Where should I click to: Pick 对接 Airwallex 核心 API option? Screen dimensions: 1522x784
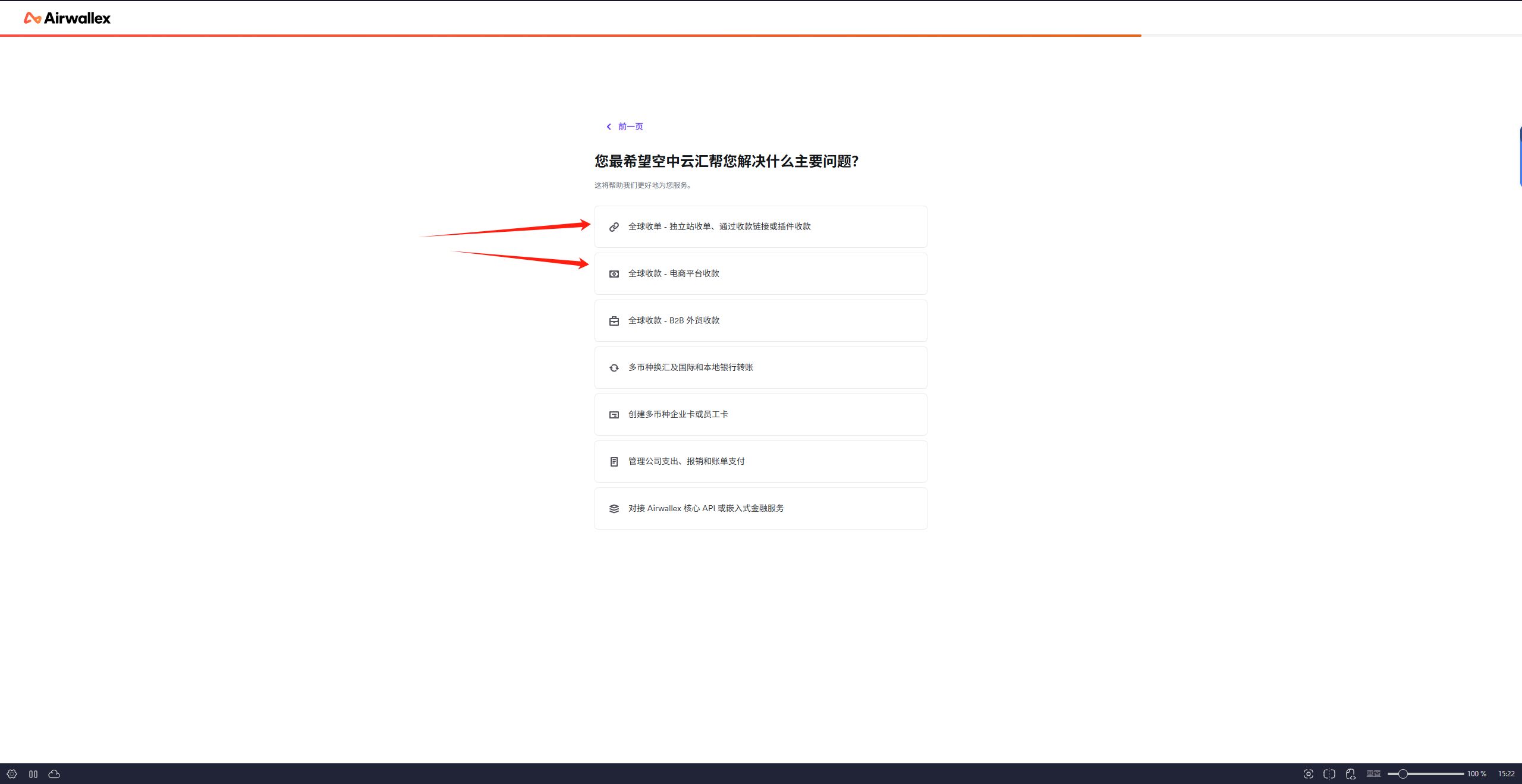click(x=760, y=508)
